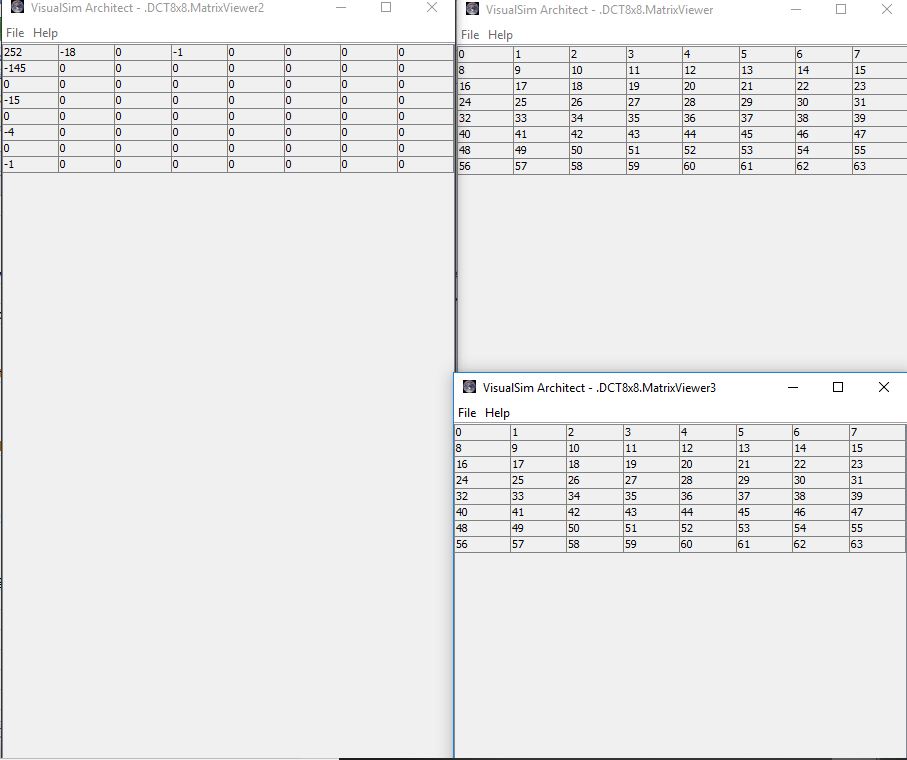Image resolution: width=907 pixels, height=760 pixels.
Task: Click the MatrixViewer3 window's title bar icon
Action: point(469,387)
